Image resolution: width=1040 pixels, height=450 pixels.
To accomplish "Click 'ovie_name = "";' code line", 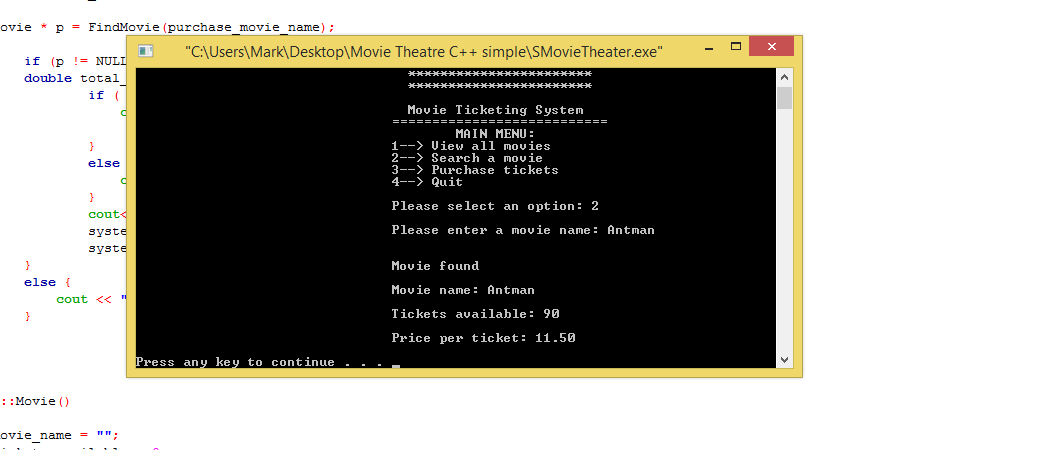I will (x=59, y=435).
